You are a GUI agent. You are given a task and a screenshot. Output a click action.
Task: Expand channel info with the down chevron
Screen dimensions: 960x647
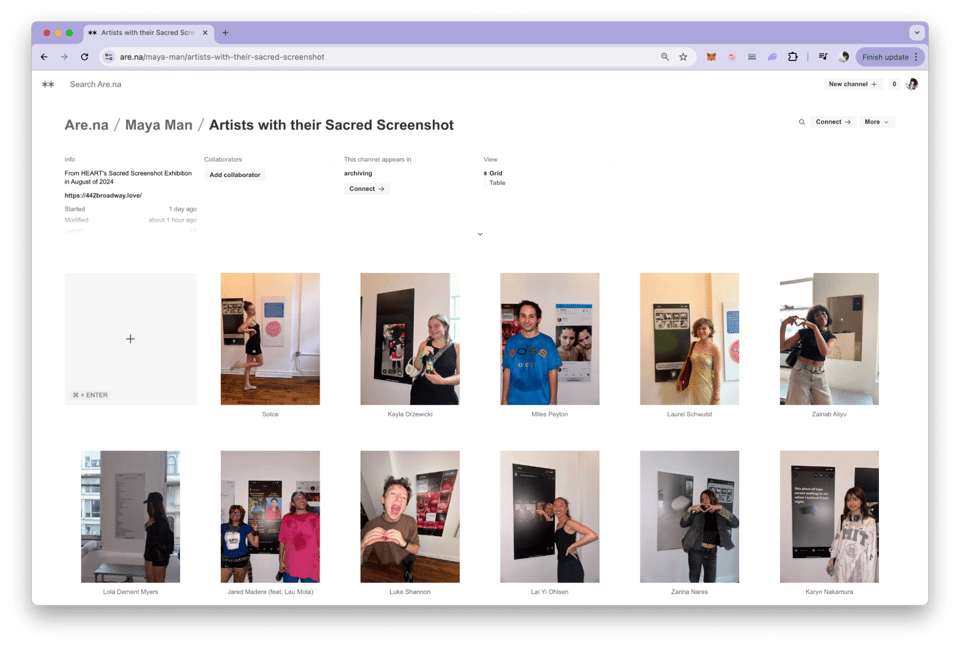[x=480, y=234]
